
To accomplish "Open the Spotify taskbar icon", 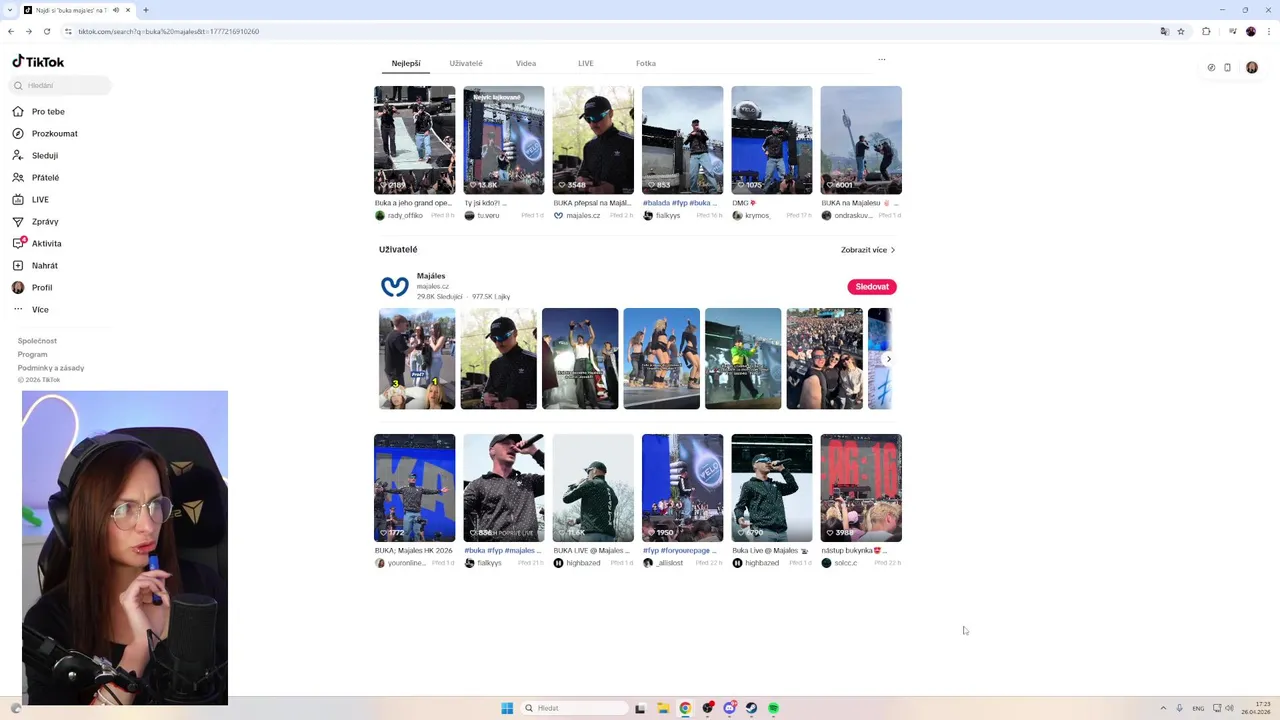I will click(773, 708).
